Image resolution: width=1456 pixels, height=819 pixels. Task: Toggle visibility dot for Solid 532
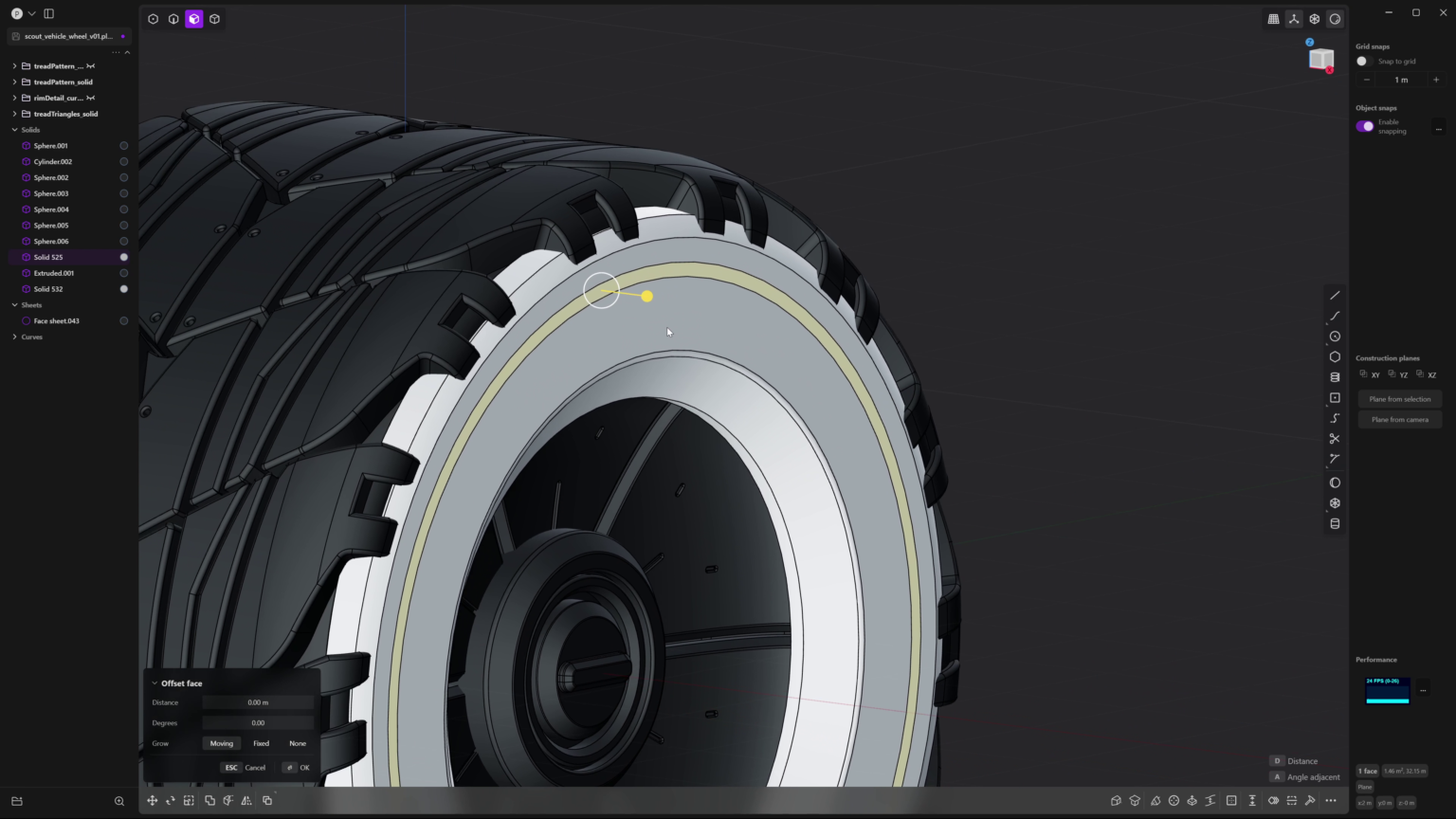click(x=123, y=289)
